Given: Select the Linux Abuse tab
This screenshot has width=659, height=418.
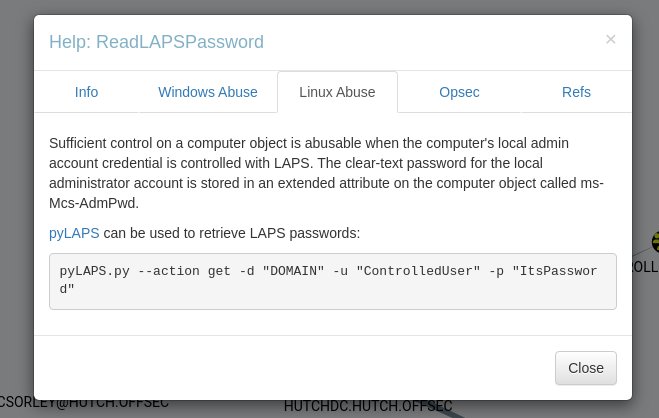Looking at the screenshot, I should click(x=337, y=92).
